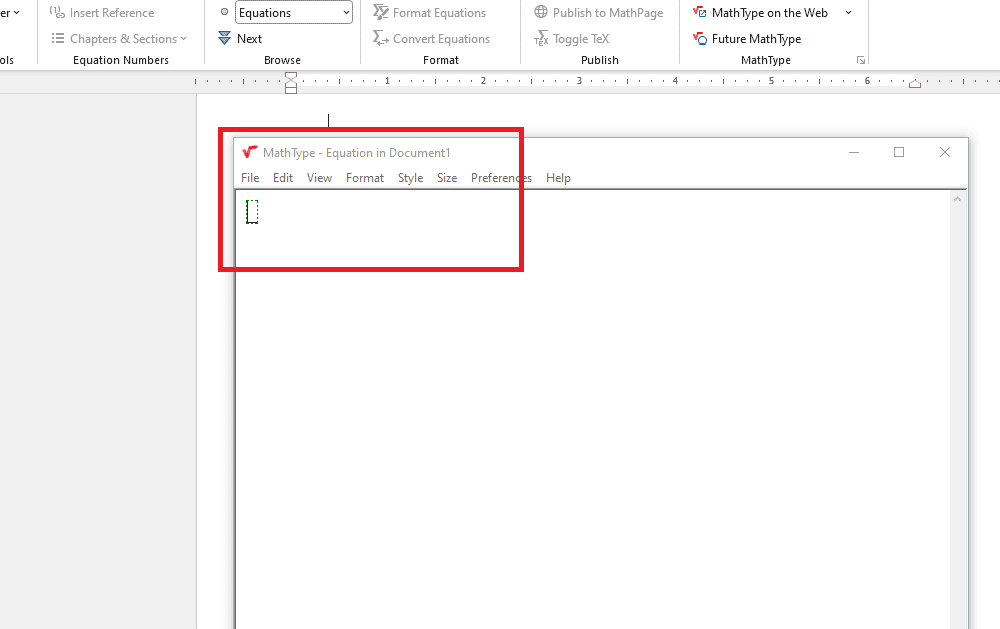Open the Format menu in MathType

(365, 178)
